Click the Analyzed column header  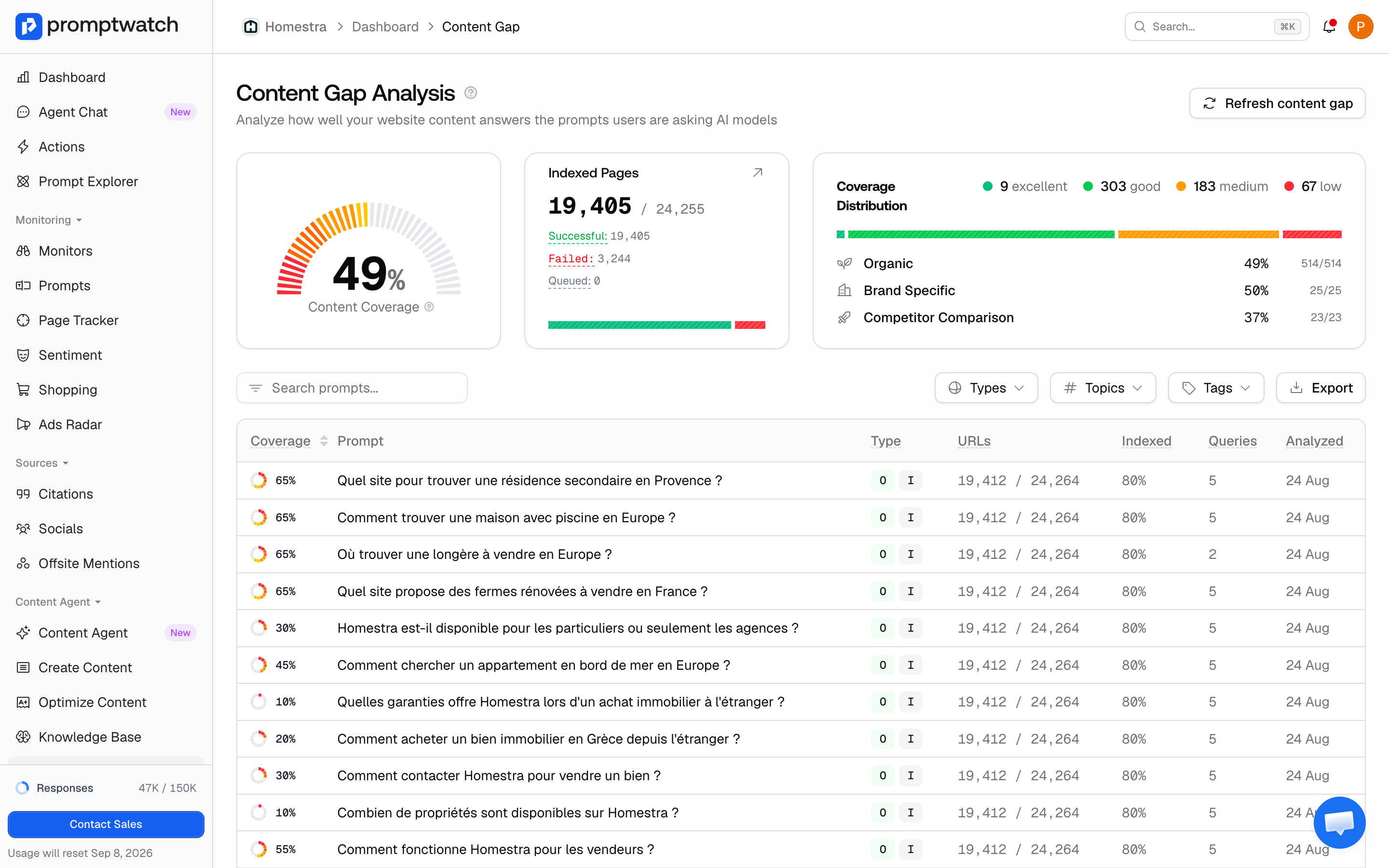(1314, 441)
